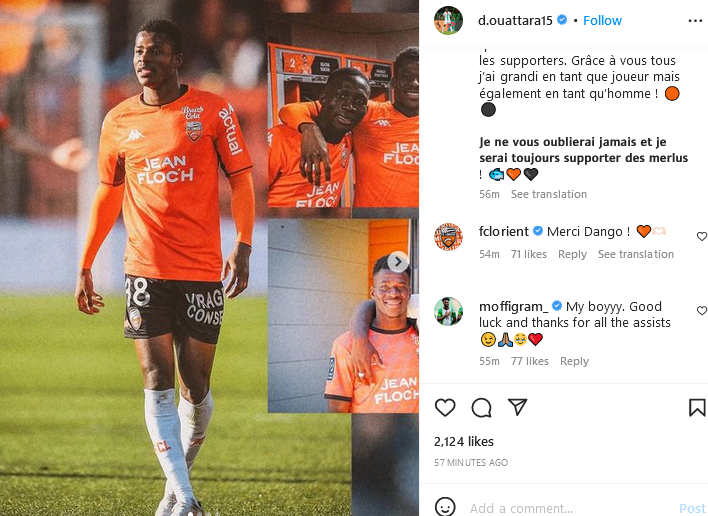Like the post with the heart icon

[445, 408]
